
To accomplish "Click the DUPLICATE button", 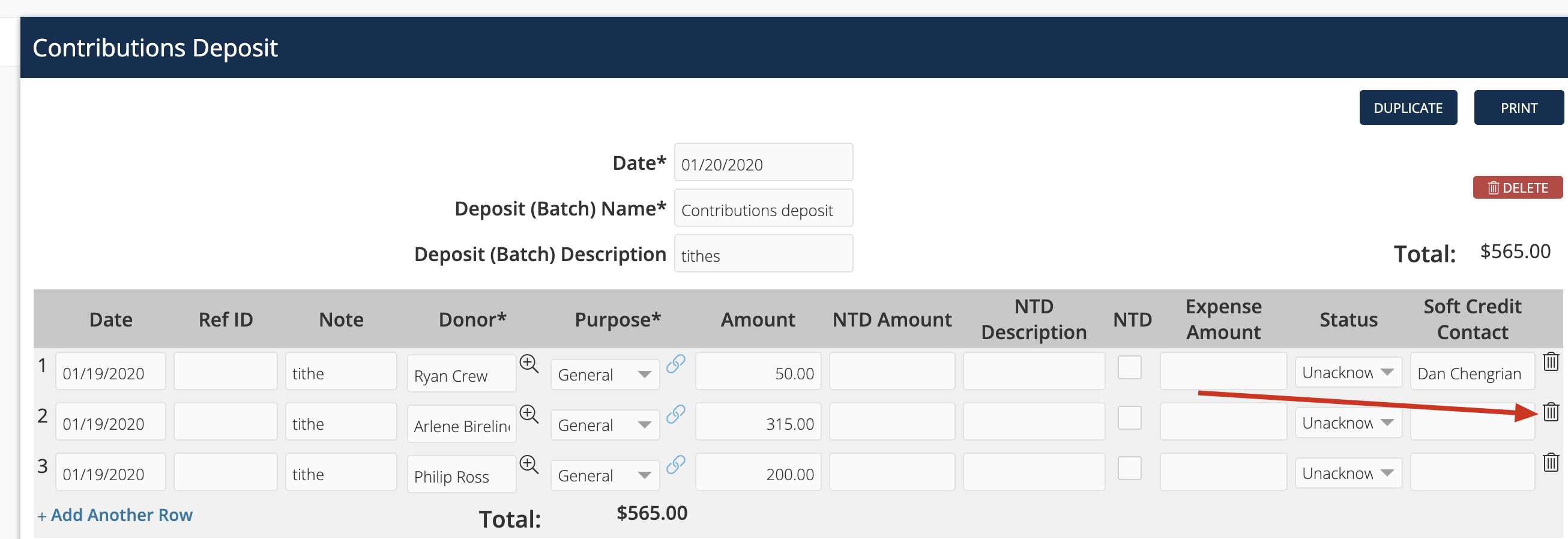I will (1408, 107).
